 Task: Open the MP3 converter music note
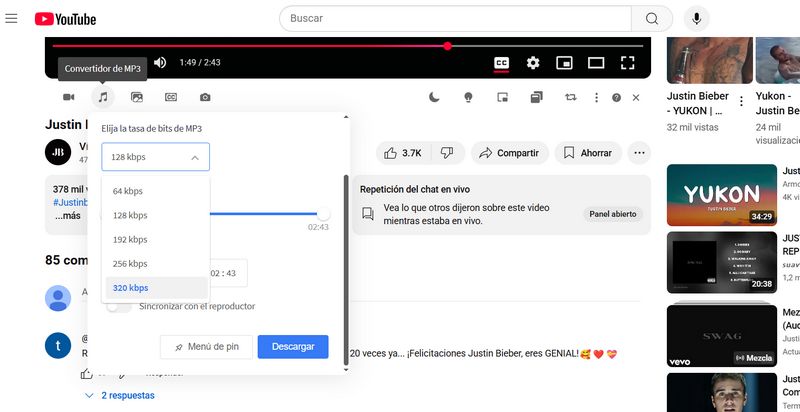click(103, 97)
